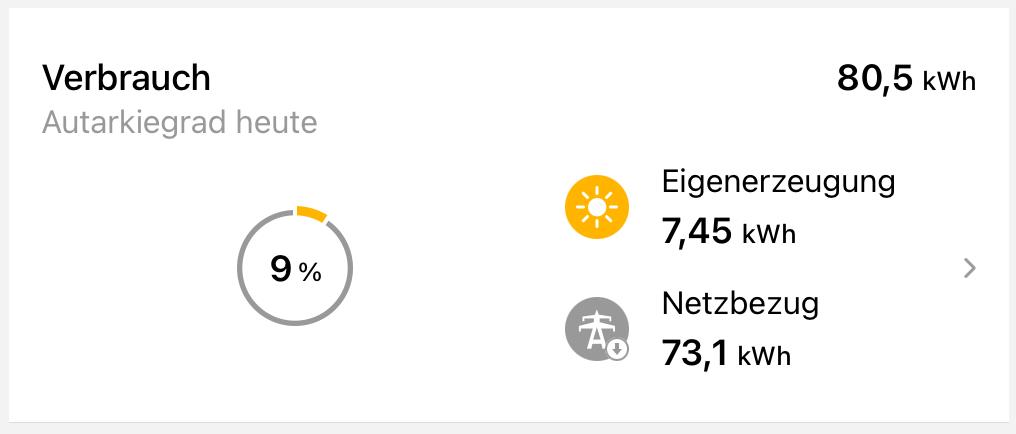Open details with the right chevron arrow
The image size is (1016, 434).
(969, 268)
